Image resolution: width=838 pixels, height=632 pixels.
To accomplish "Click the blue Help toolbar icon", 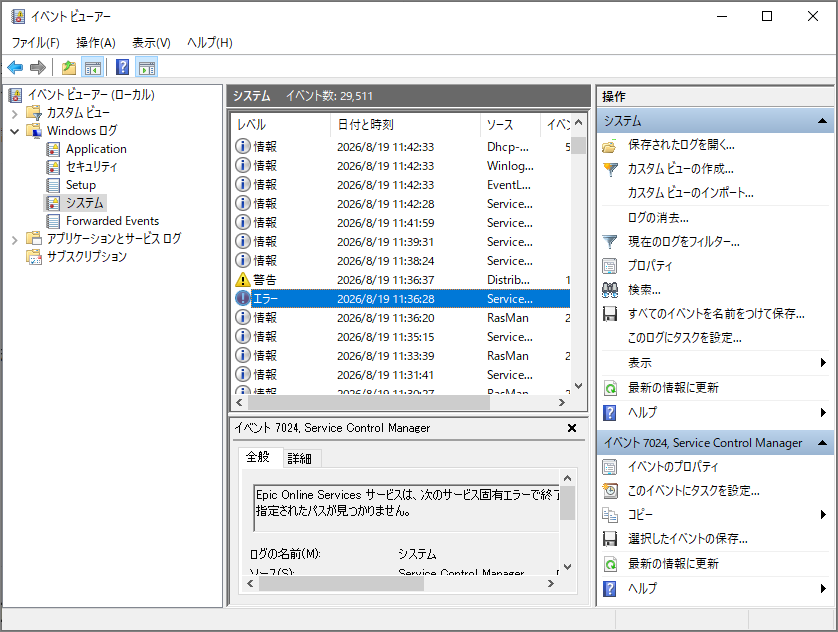I will pyautogui.click(x=122, y=67).
